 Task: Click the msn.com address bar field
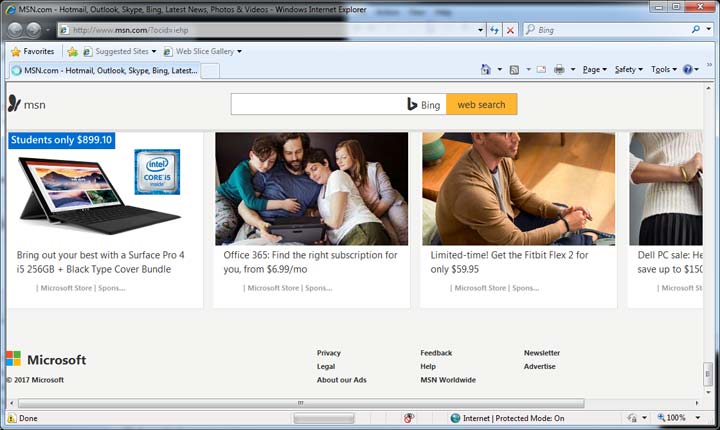point(266,30)
